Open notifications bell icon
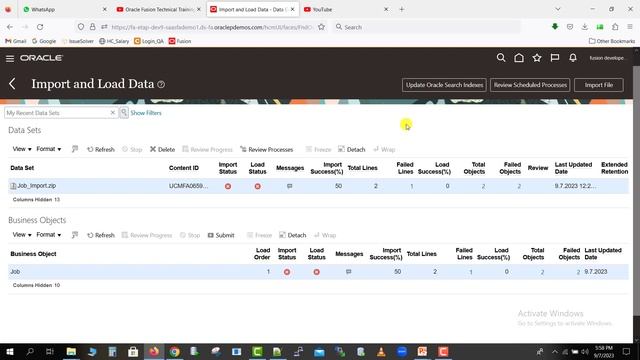This screenshot has height=360, width=640. (573, 58)
